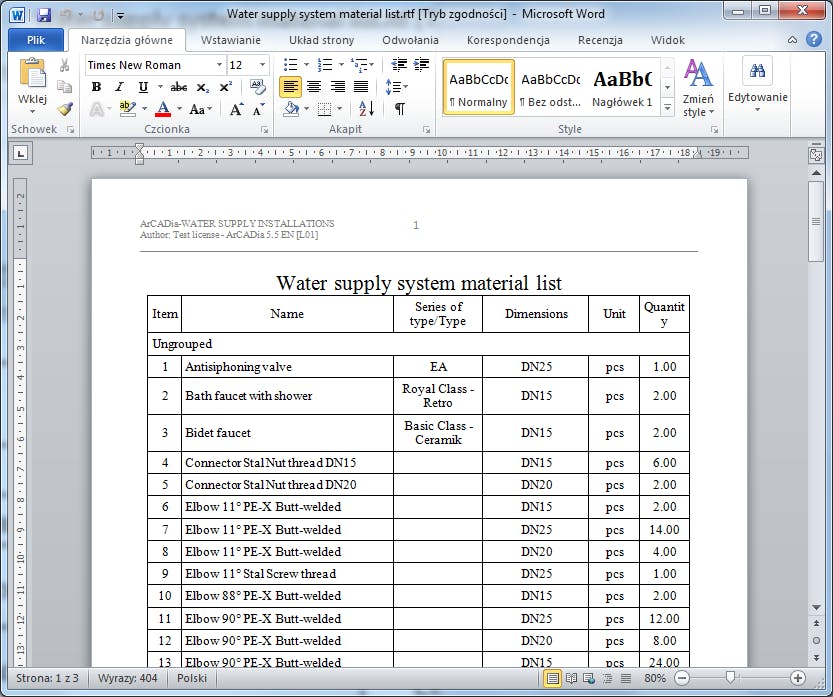
Task: Click the Polski language indicator in status bar
Action: tap(191, 678)
